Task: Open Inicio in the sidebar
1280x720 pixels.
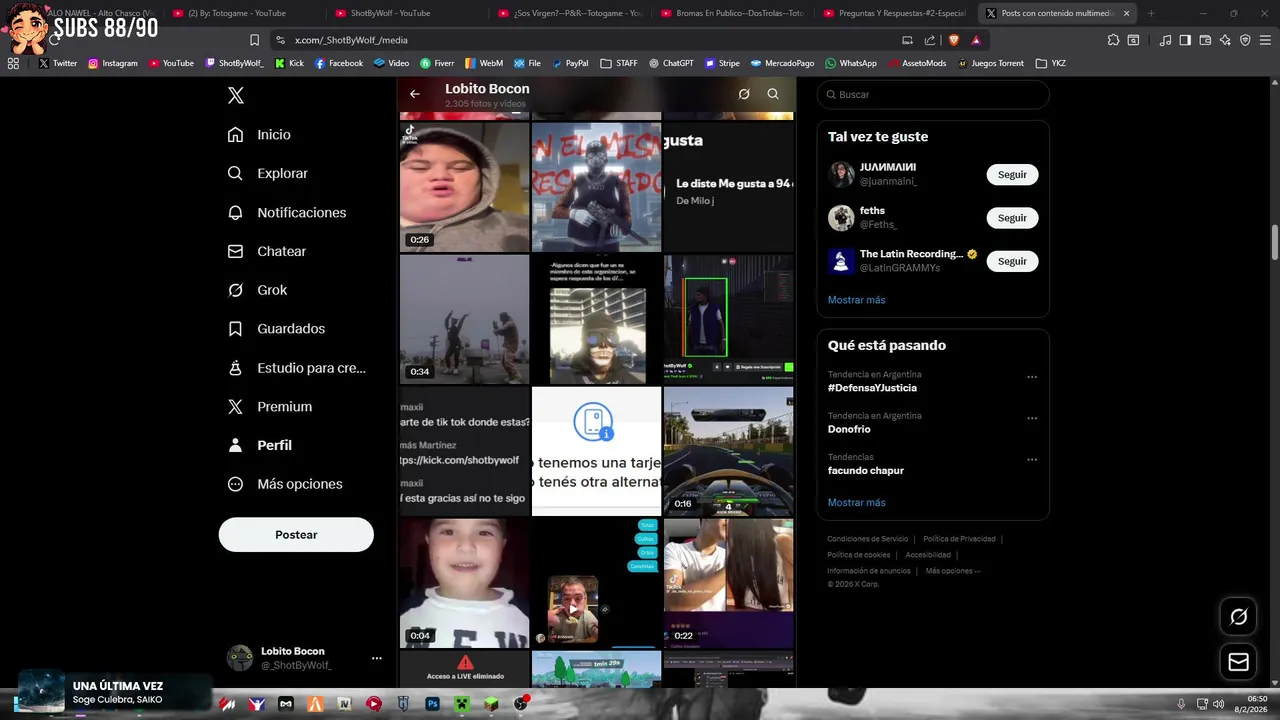Action: coord(259,134)
